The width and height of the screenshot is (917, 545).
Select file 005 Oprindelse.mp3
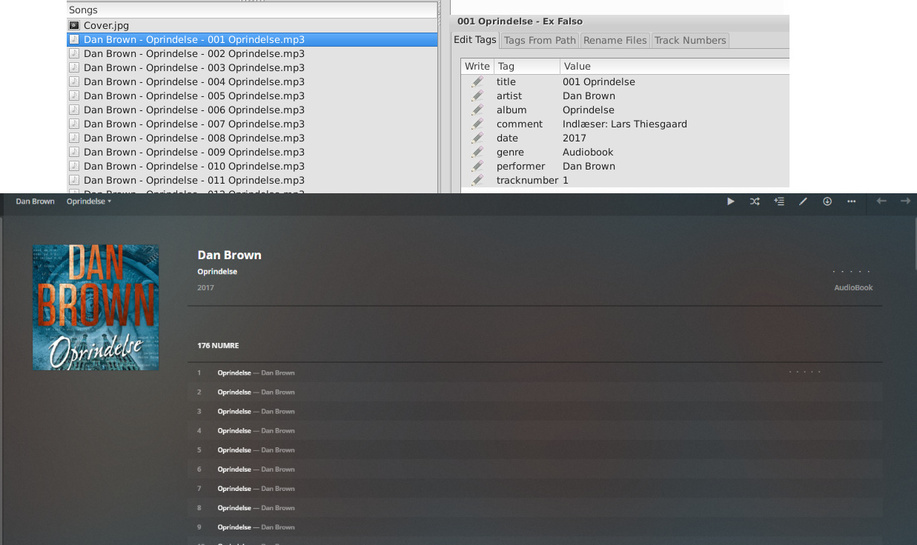(252, 96)
